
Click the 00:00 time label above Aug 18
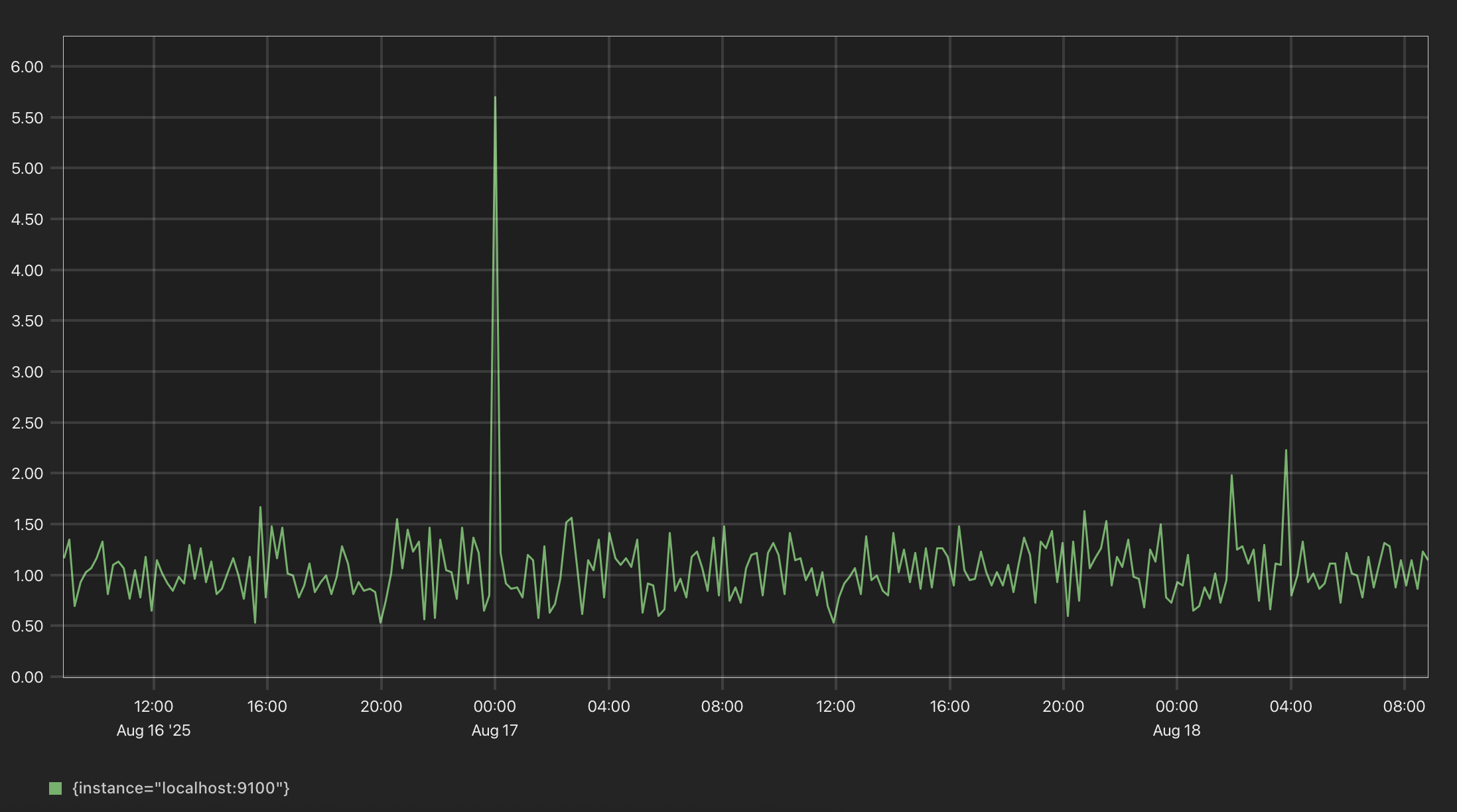click(1176, 707)
